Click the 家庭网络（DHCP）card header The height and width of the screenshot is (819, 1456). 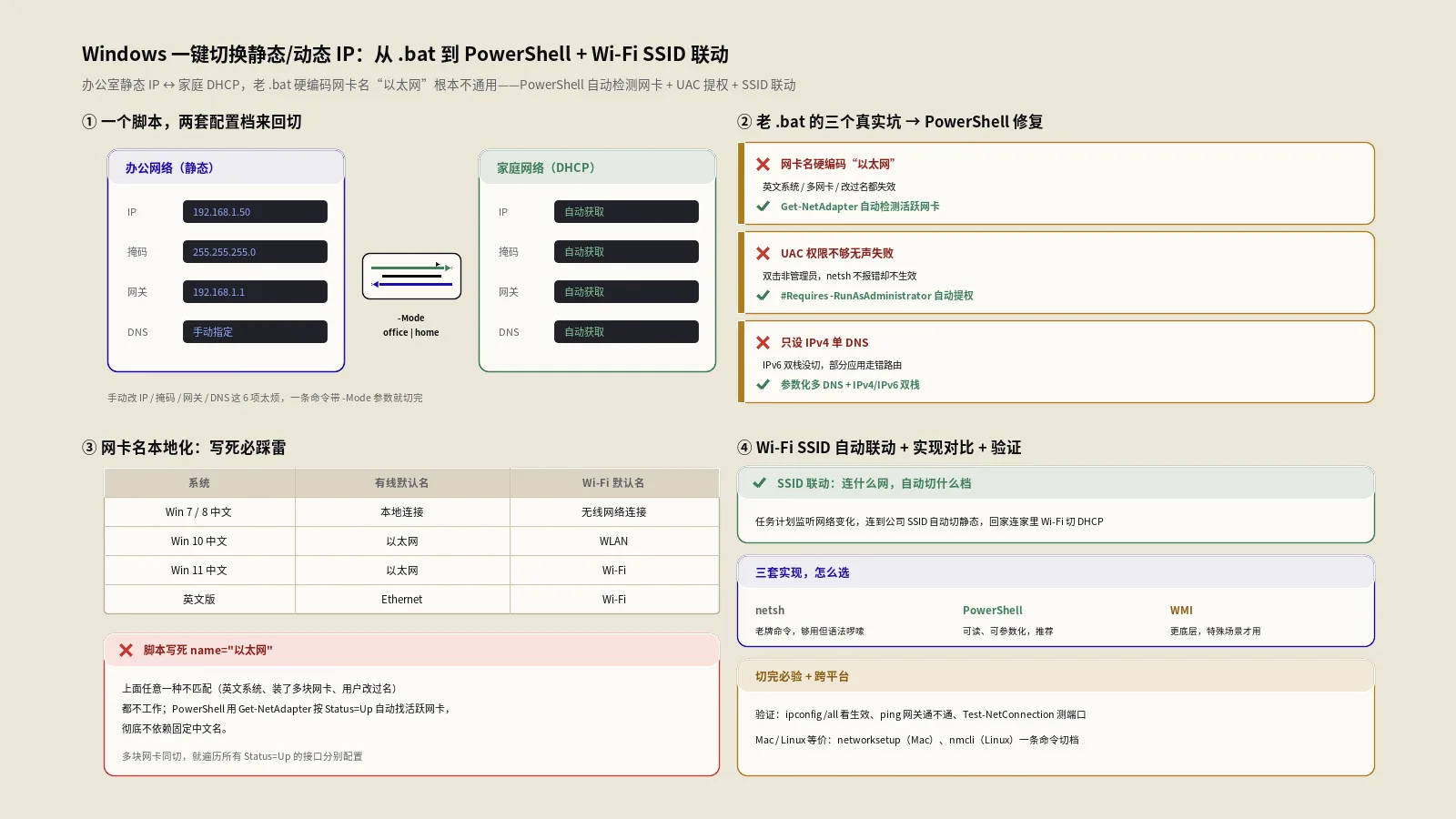(x=597, y=167)
